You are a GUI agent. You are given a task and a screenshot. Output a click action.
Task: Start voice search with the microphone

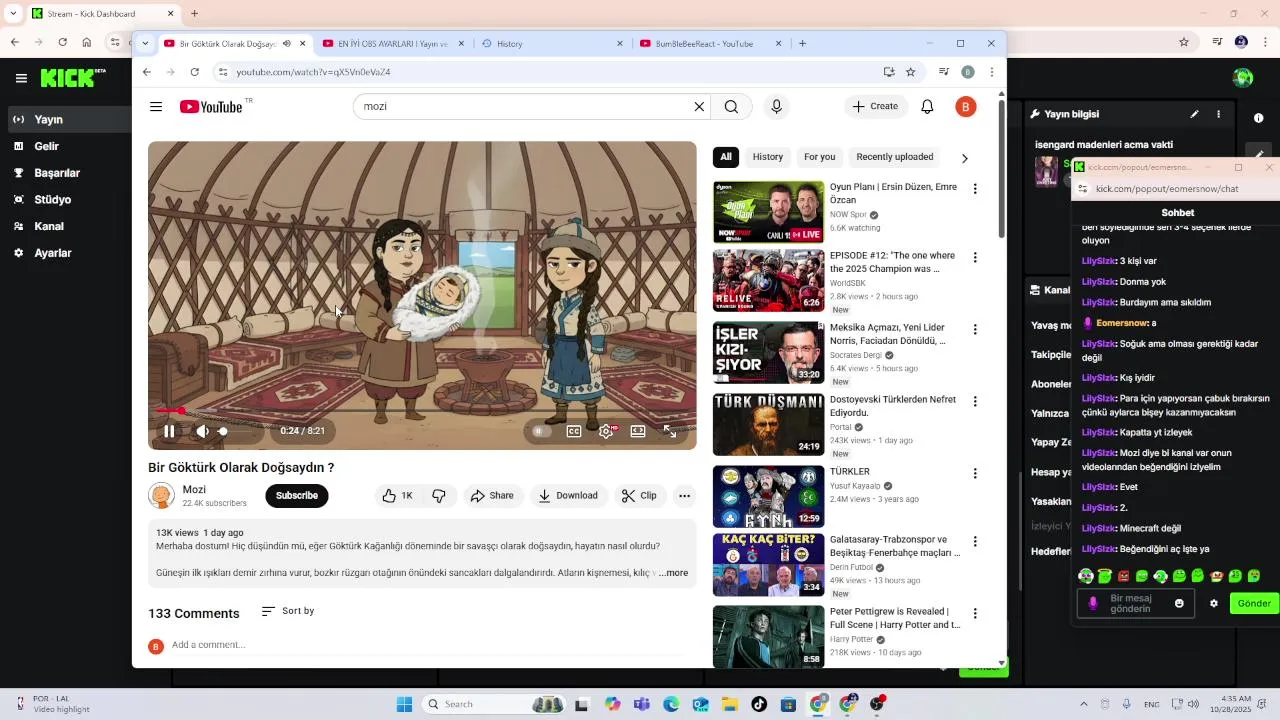pyautogui.click(x=776, y=107)
